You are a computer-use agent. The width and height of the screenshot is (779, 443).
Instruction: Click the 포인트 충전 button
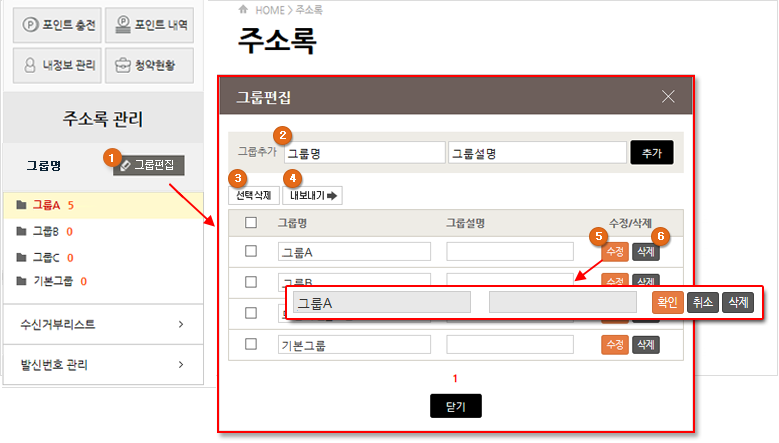pos(56,27)
